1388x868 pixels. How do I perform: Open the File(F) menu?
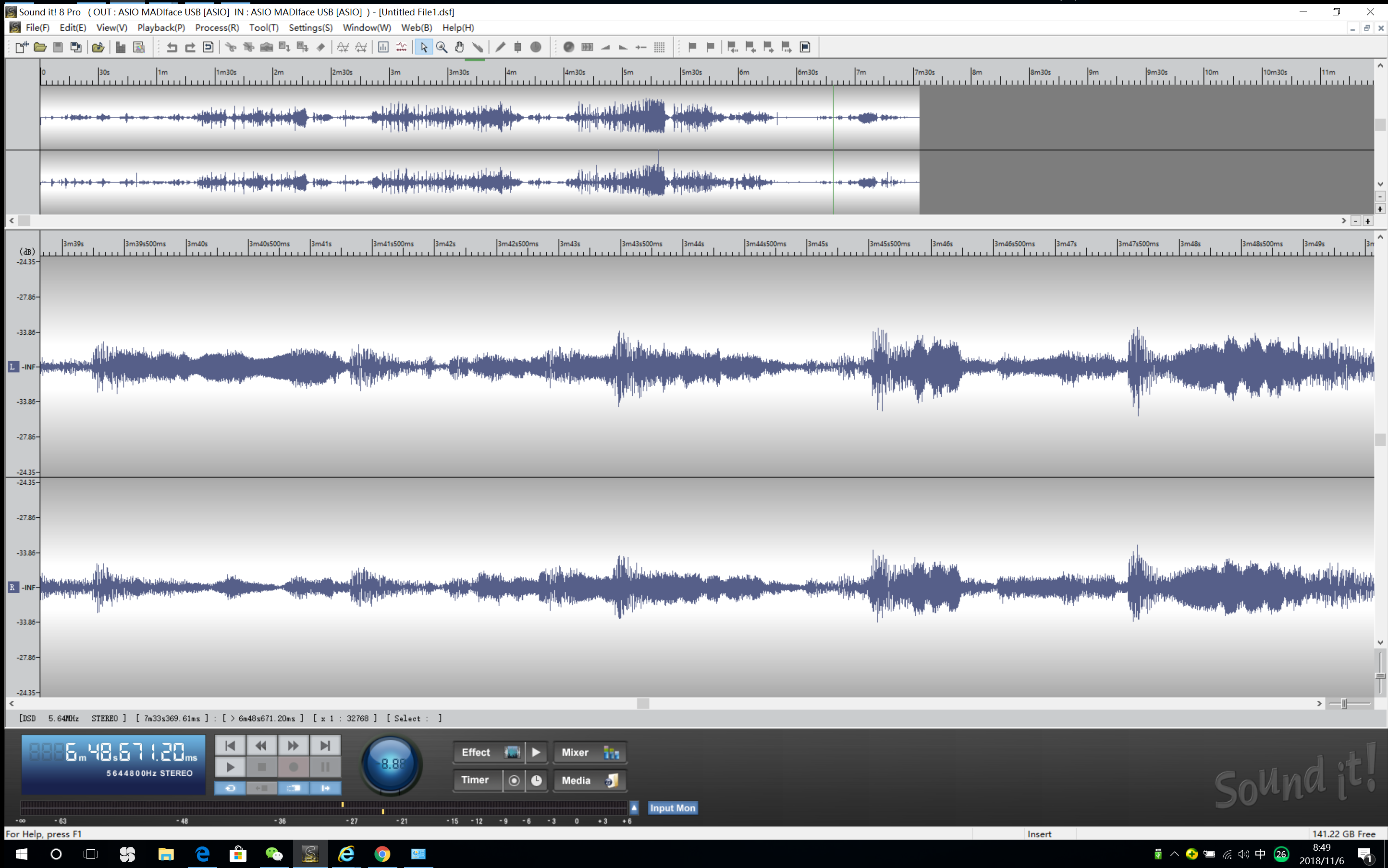coord(37,27)
